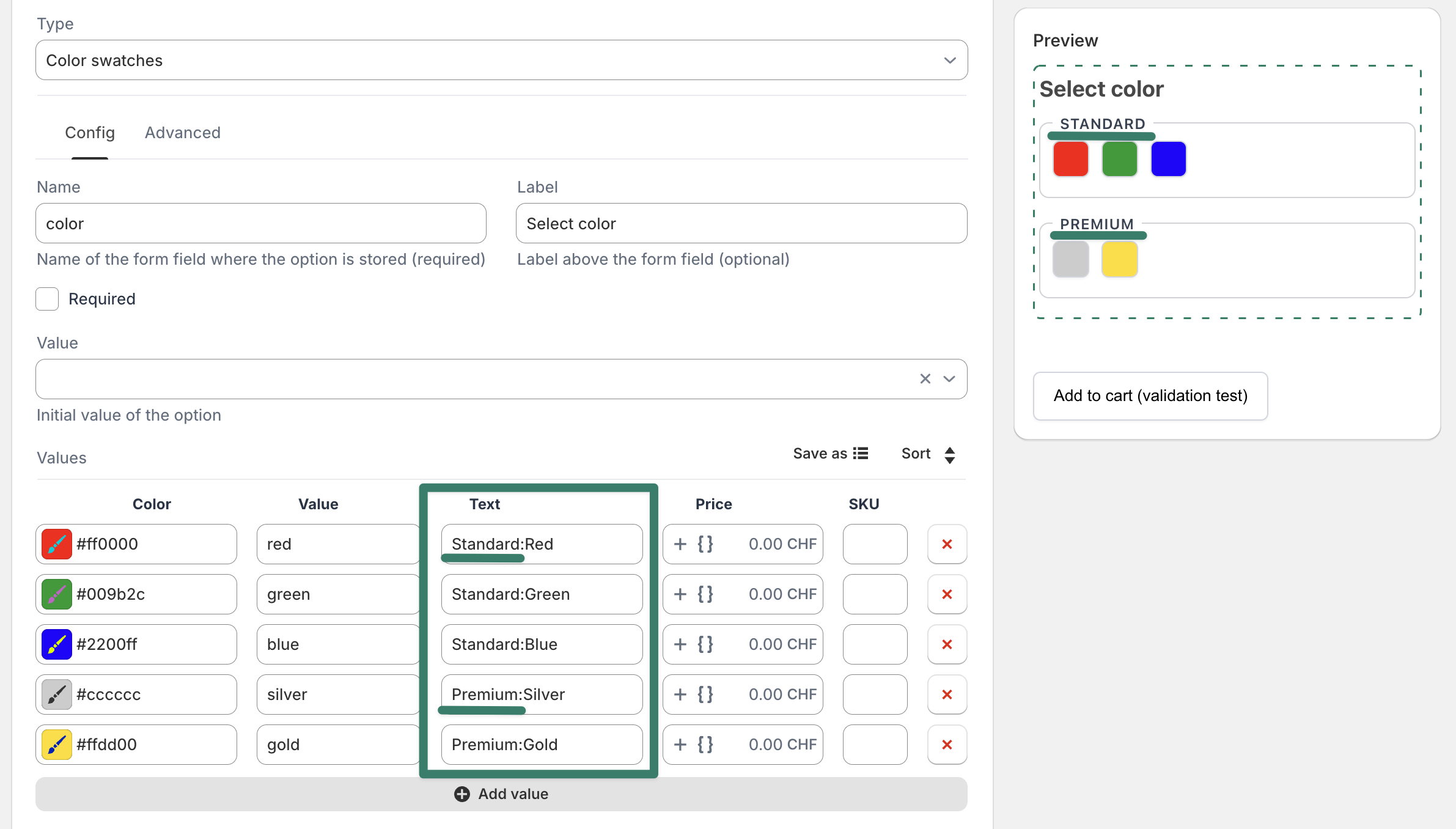Click the Sort arrows icon
The image size is (1456, 829).
point(949,455)
